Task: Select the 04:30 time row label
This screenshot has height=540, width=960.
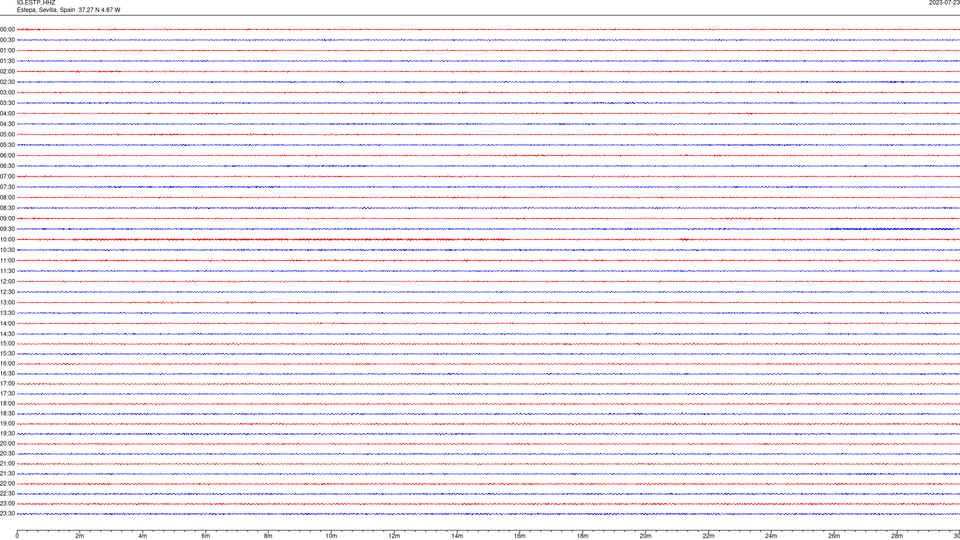Action: click(7, 124)
